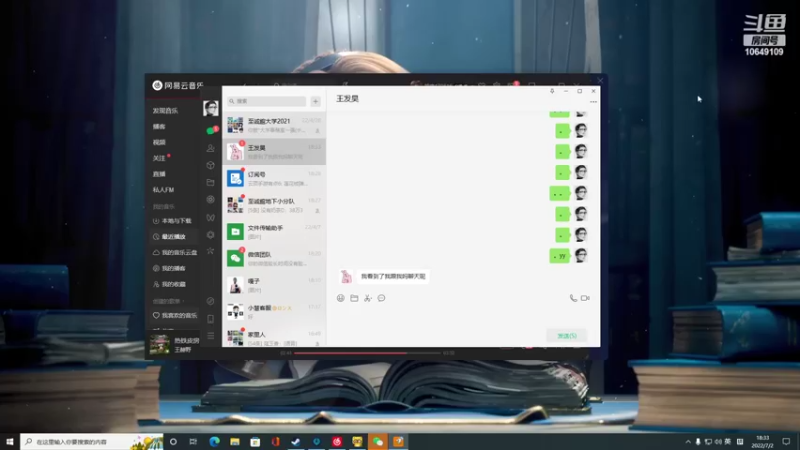
Task: Open 关注 in NetEase Music sidebar
Action: tap(159, 158)
